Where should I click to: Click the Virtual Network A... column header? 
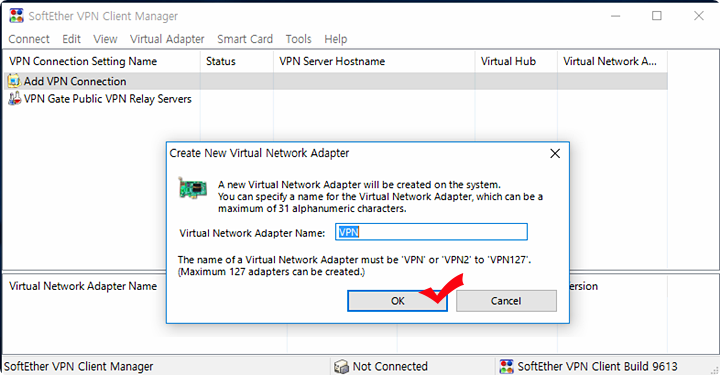coord(613,62)
